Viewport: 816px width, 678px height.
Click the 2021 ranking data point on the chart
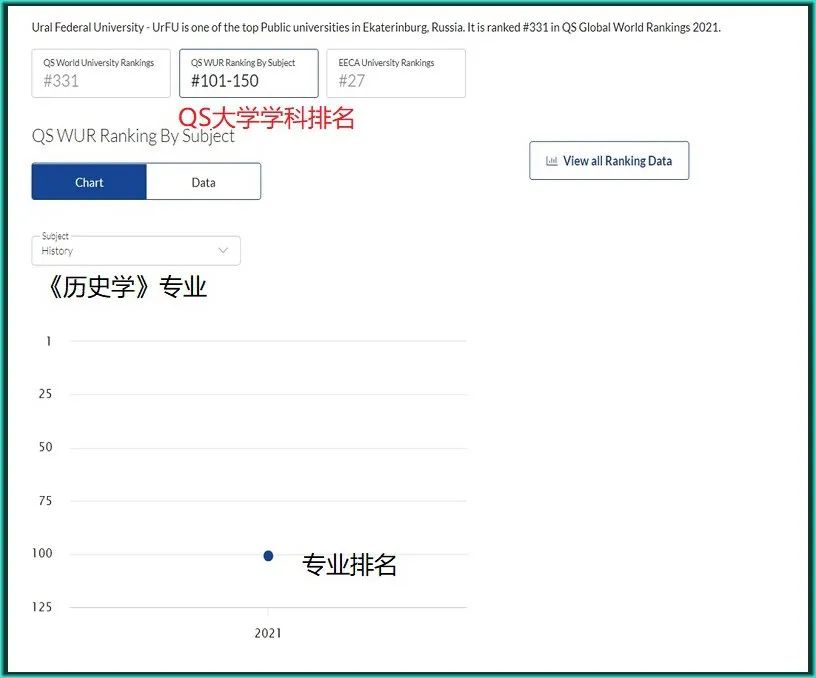tap(267, 555)
